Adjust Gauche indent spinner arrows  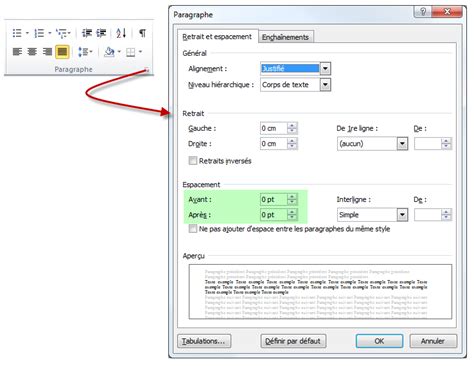[292, 128]
